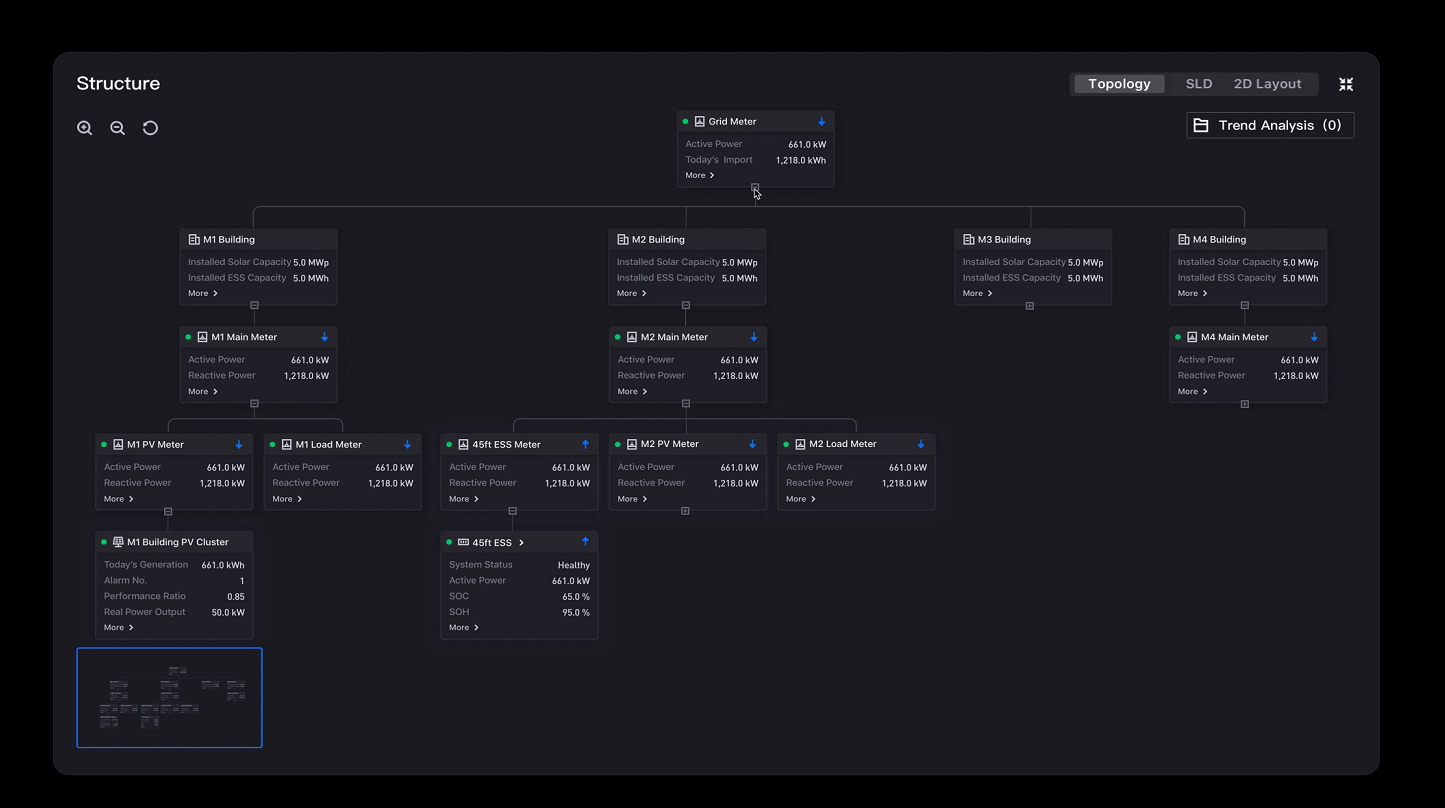Switch to the SLD tab
This screenshot has height=808, width=1445.
[1198, 84]
